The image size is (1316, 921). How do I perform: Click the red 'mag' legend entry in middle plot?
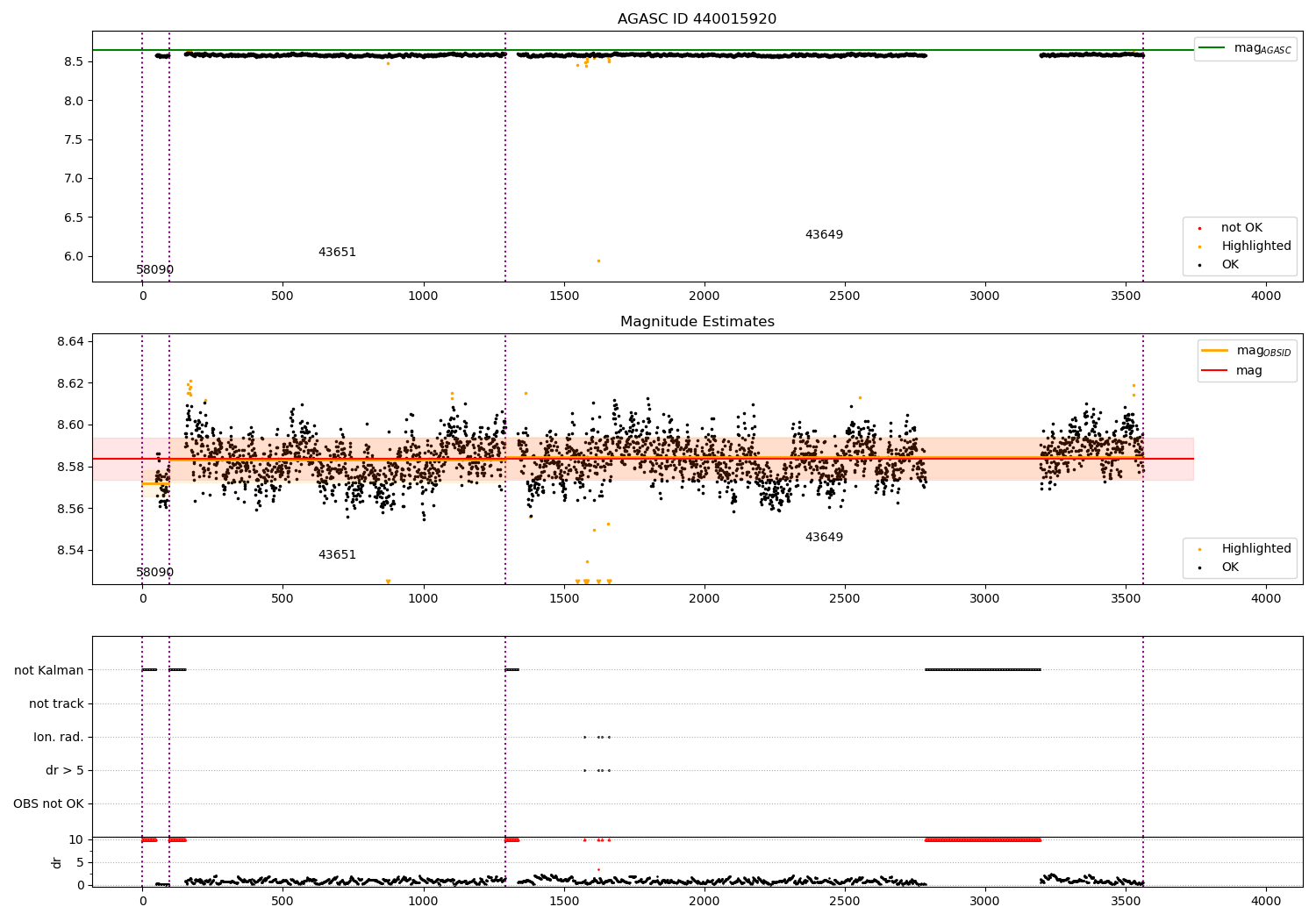1249,370
